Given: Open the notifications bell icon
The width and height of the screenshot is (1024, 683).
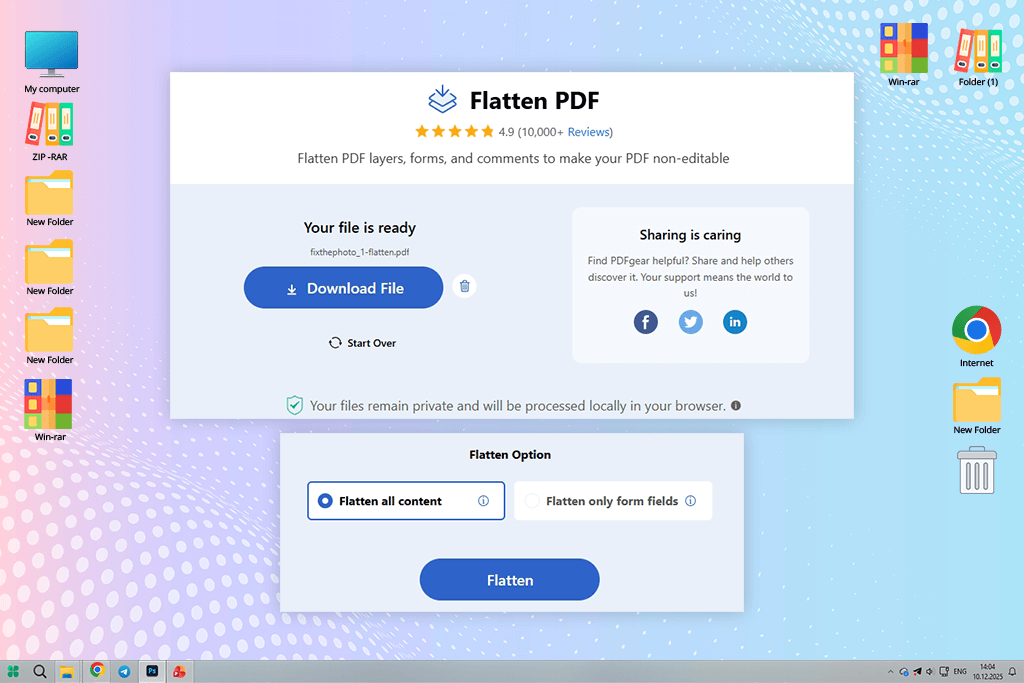Looking at the screenshot, I should pos(1012,671).
